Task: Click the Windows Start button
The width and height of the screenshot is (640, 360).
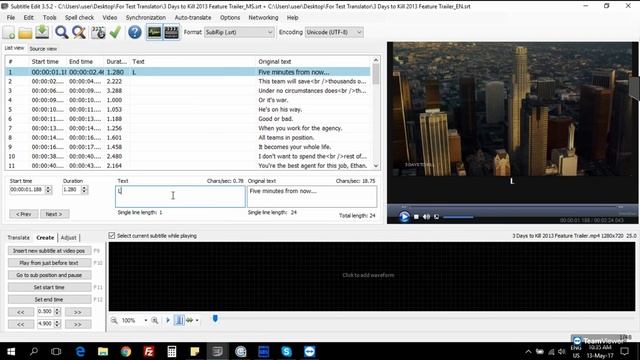Action: (x=11, y=351)
